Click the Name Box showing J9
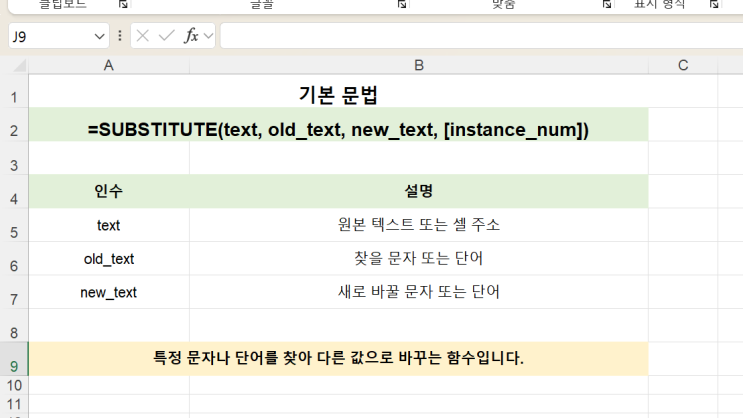743x418 pixels. 58,36
